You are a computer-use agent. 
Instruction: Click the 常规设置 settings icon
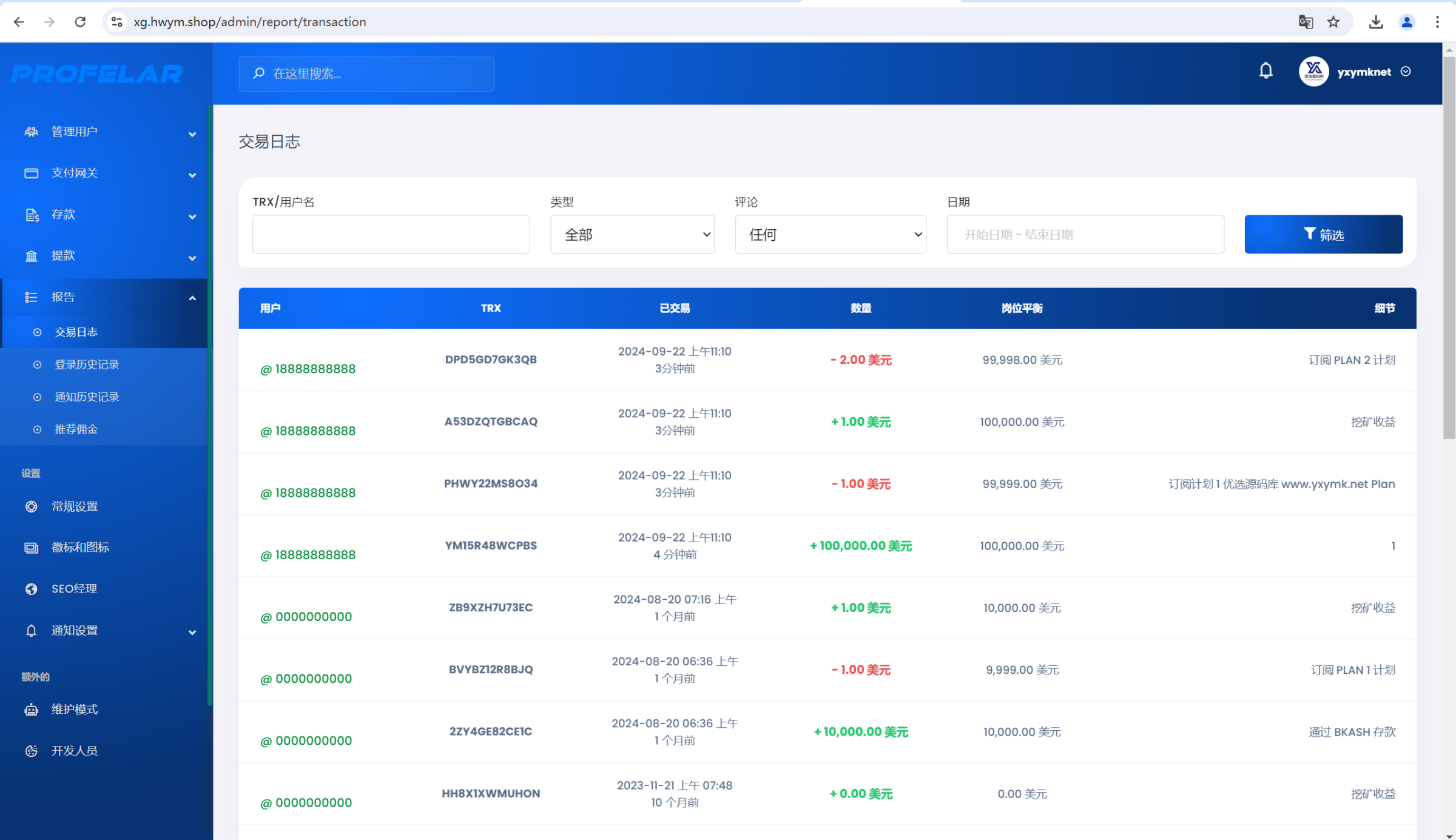pos(32,506)
